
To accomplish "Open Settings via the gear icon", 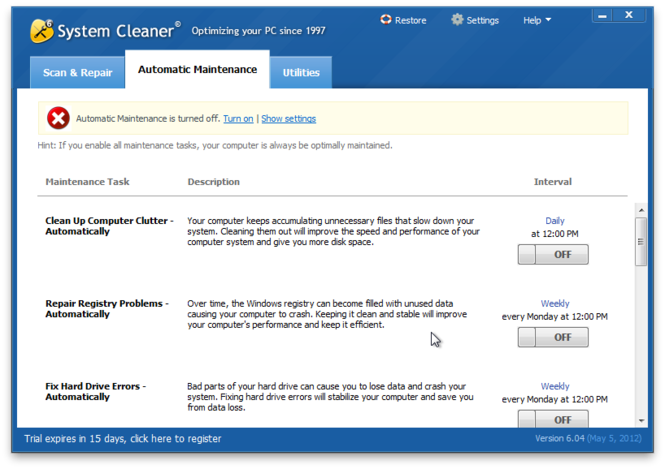I will coord(457,20).
